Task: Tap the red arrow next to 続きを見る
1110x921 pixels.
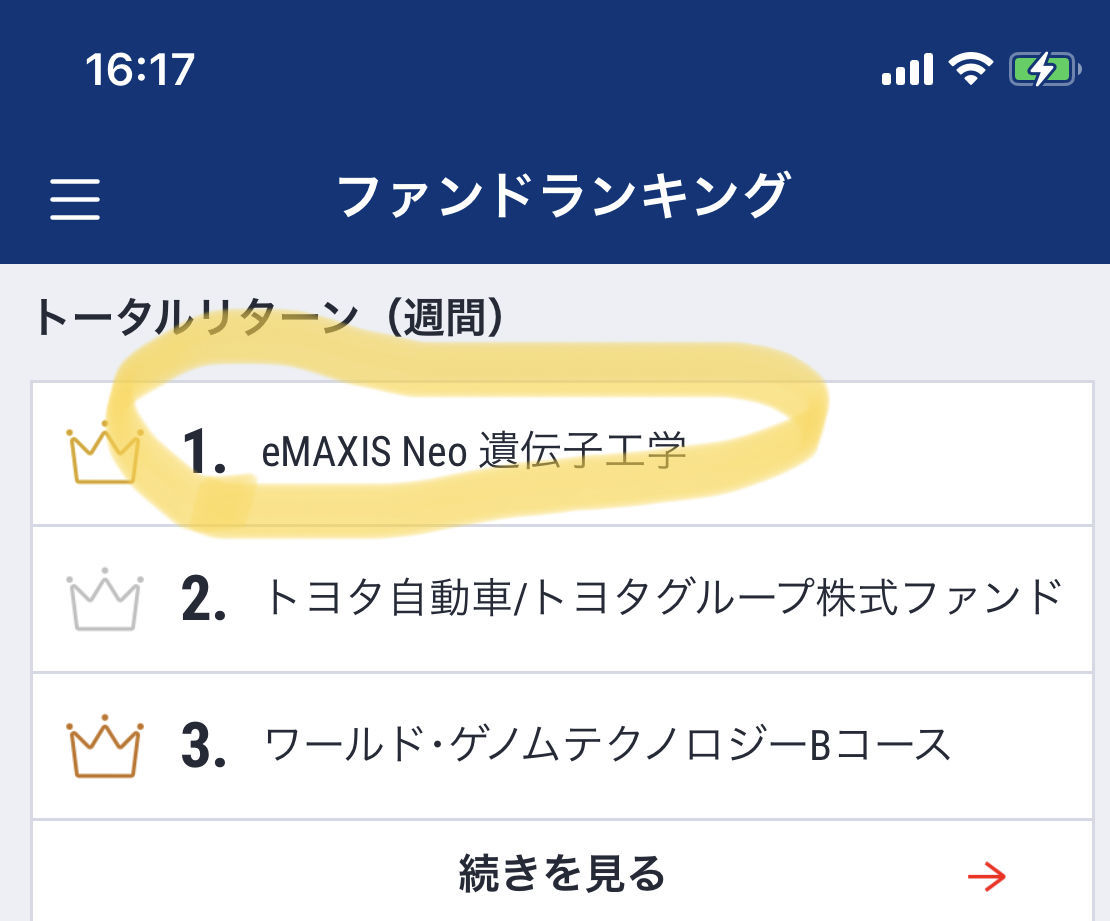Action: [989, 875]
